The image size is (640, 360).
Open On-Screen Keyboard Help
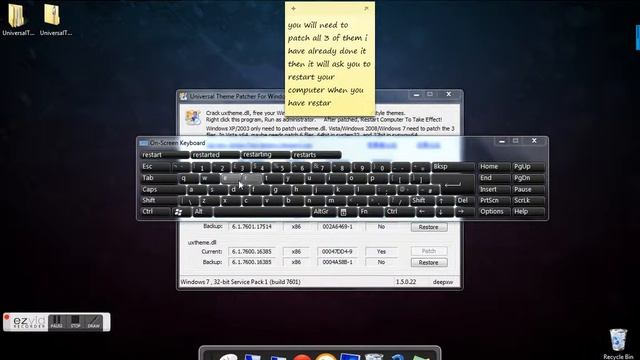(528, 212)
